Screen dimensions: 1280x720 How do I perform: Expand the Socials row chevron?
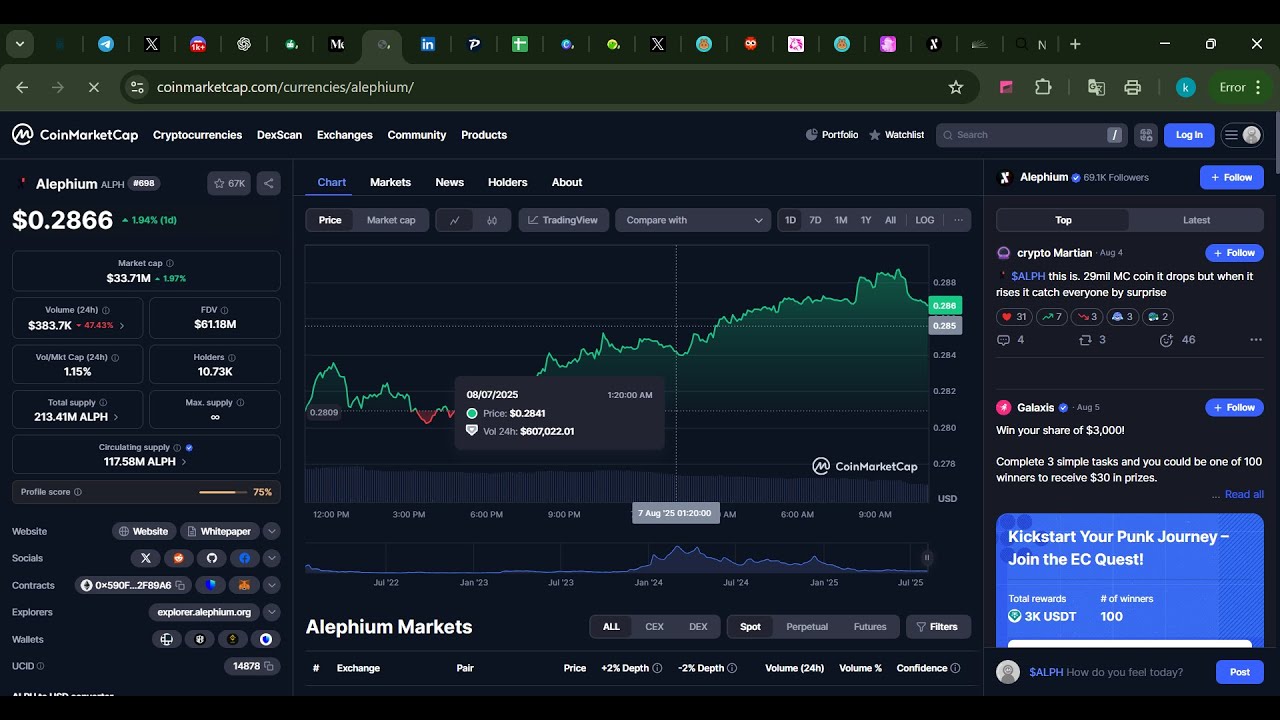tap(271, 558)
